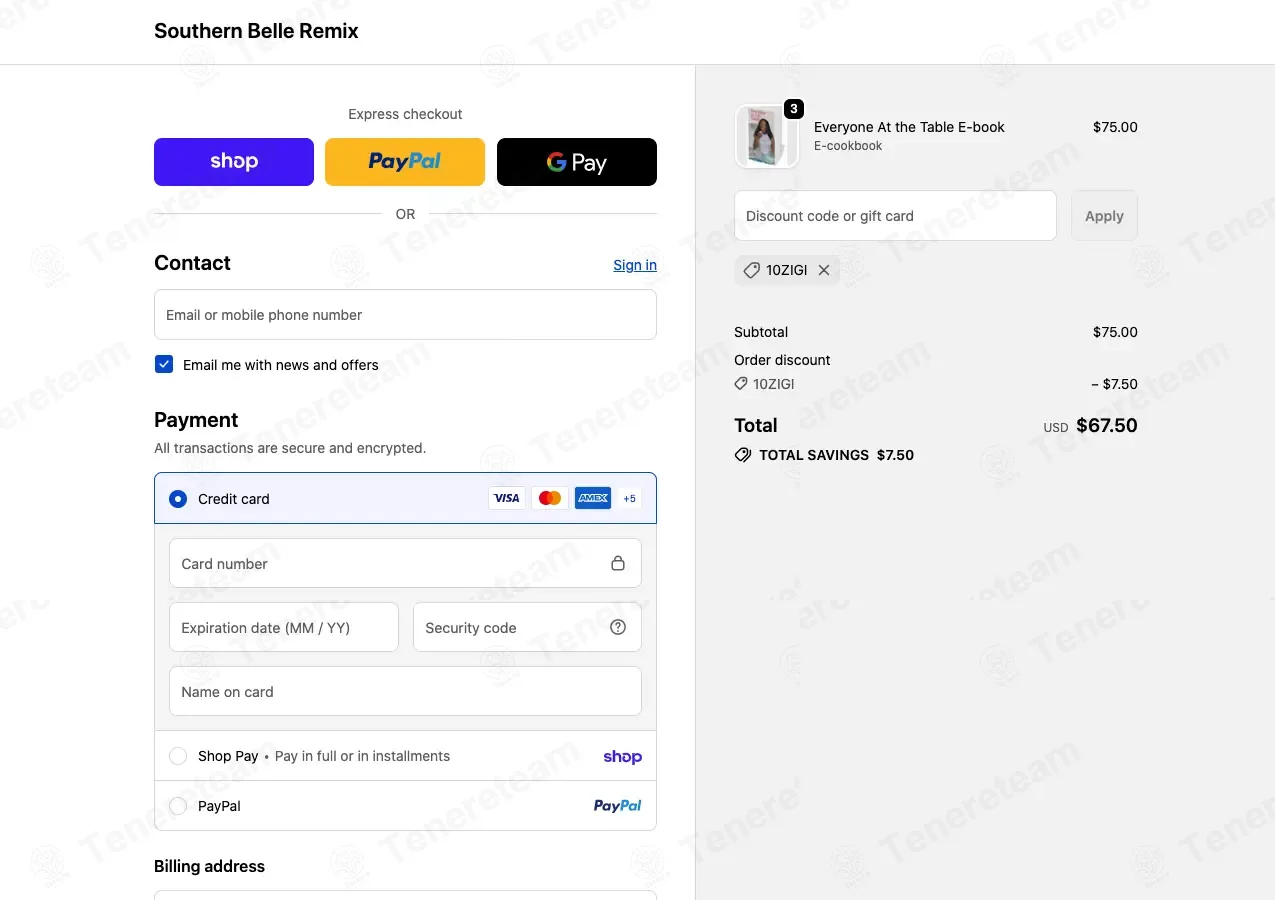
Task: Remove the 10ZIGI discount code tag
Action: click(x=824, y=270)
